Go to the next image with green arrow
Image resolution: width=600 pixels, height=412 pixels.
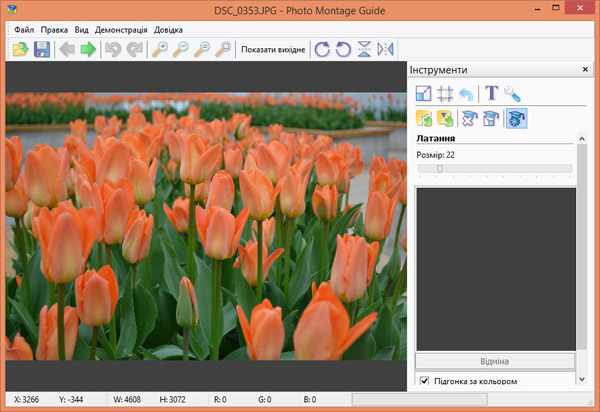88,49
